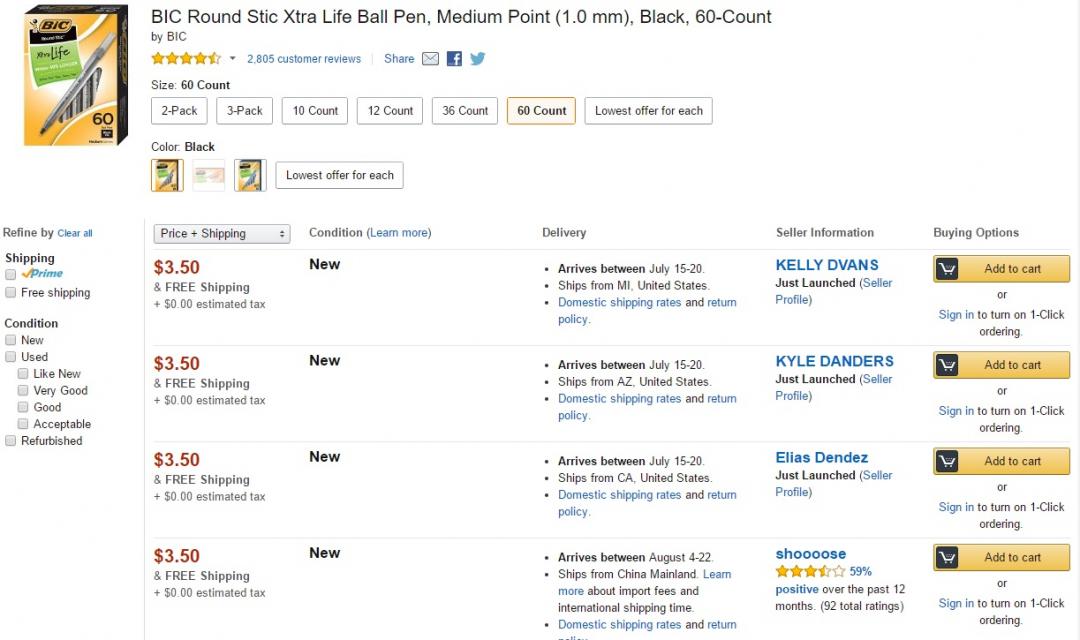Open KYLE DANDERS seller page

click(x=834, y=361)
